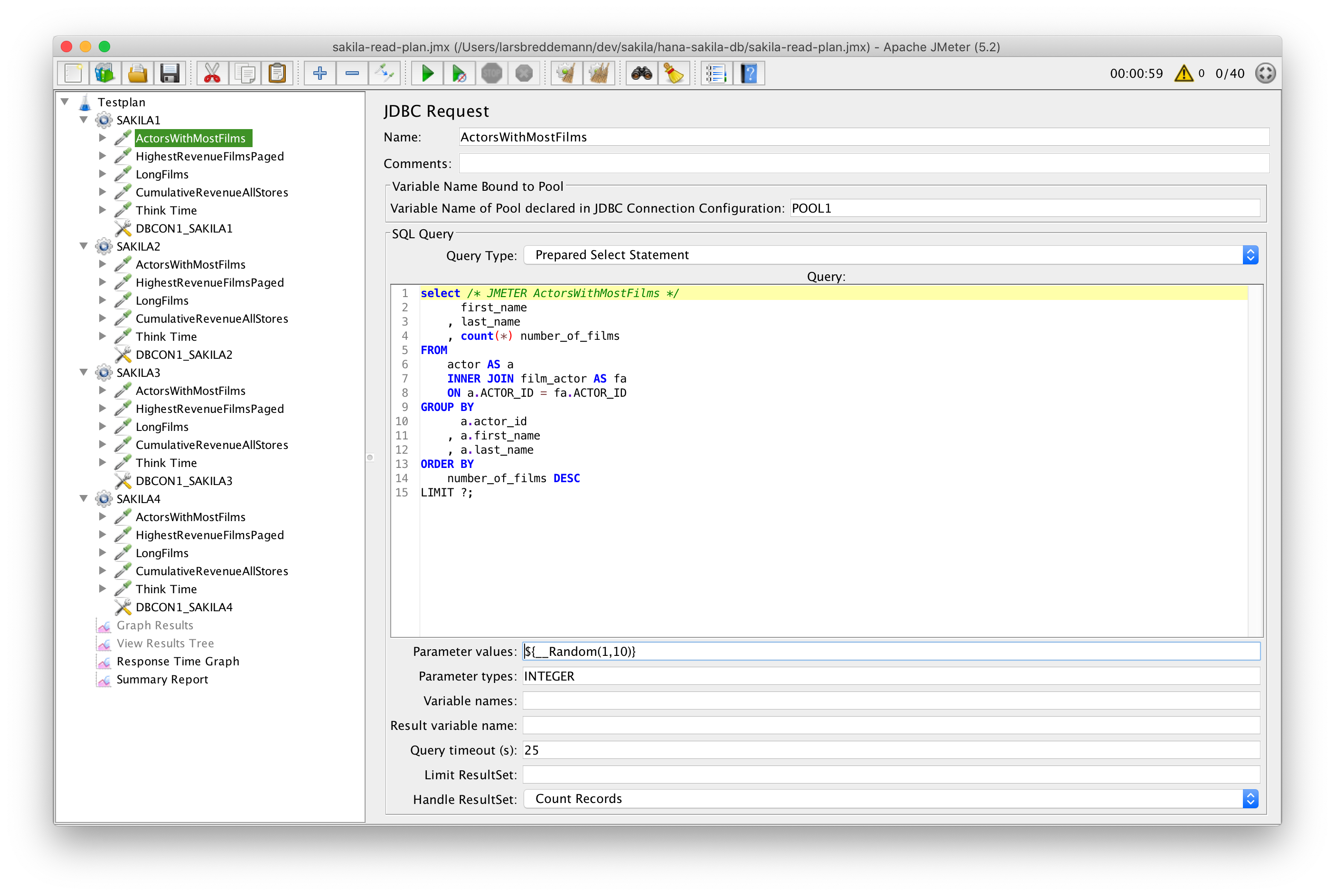
Task: Click the Clear All results icon
Action: coord(599,73)
